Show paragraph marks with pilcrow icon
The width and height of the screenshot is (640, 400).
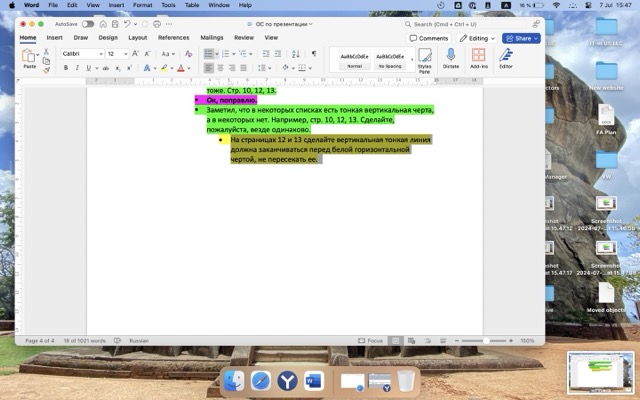pos(313,53)
